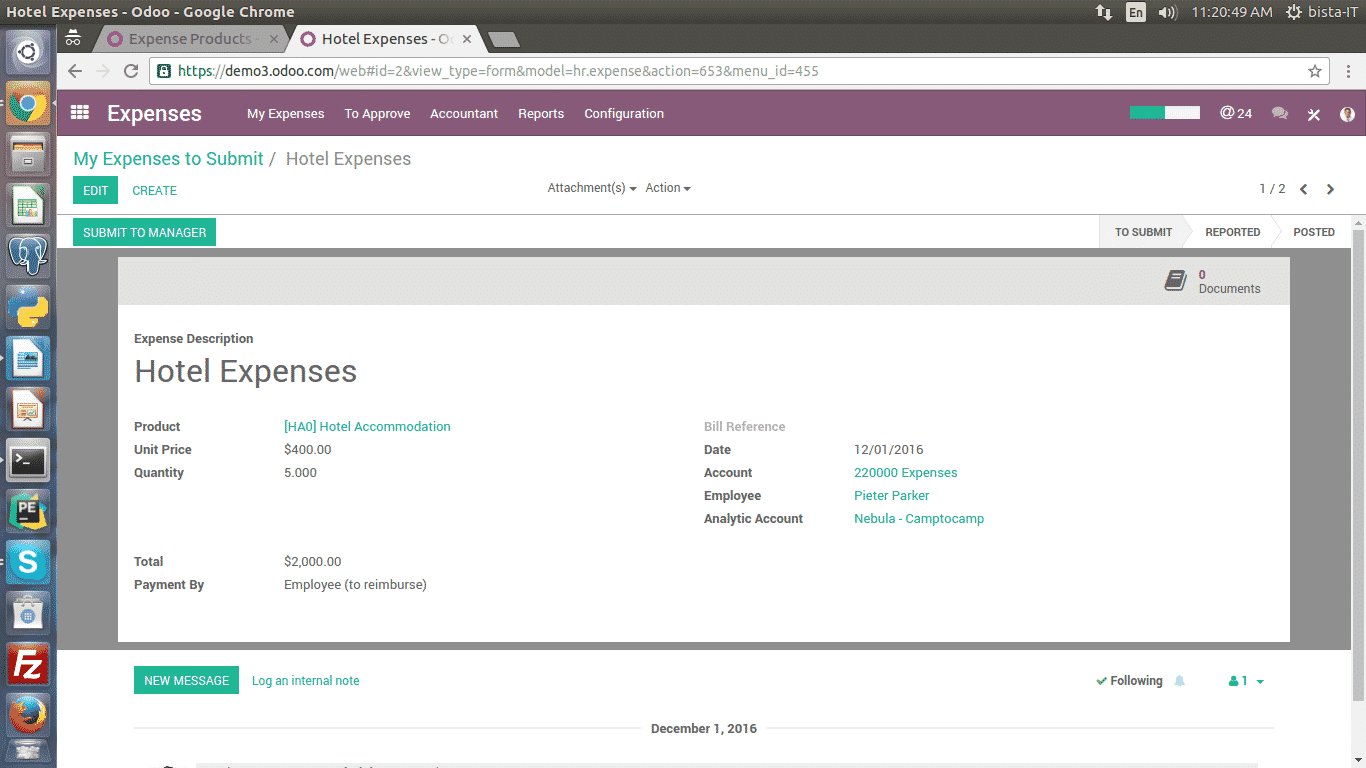The height and width of the screenshot is (768, 1366).
Task: Open the Odoo apps grid menu
Action: pos(80,113)
